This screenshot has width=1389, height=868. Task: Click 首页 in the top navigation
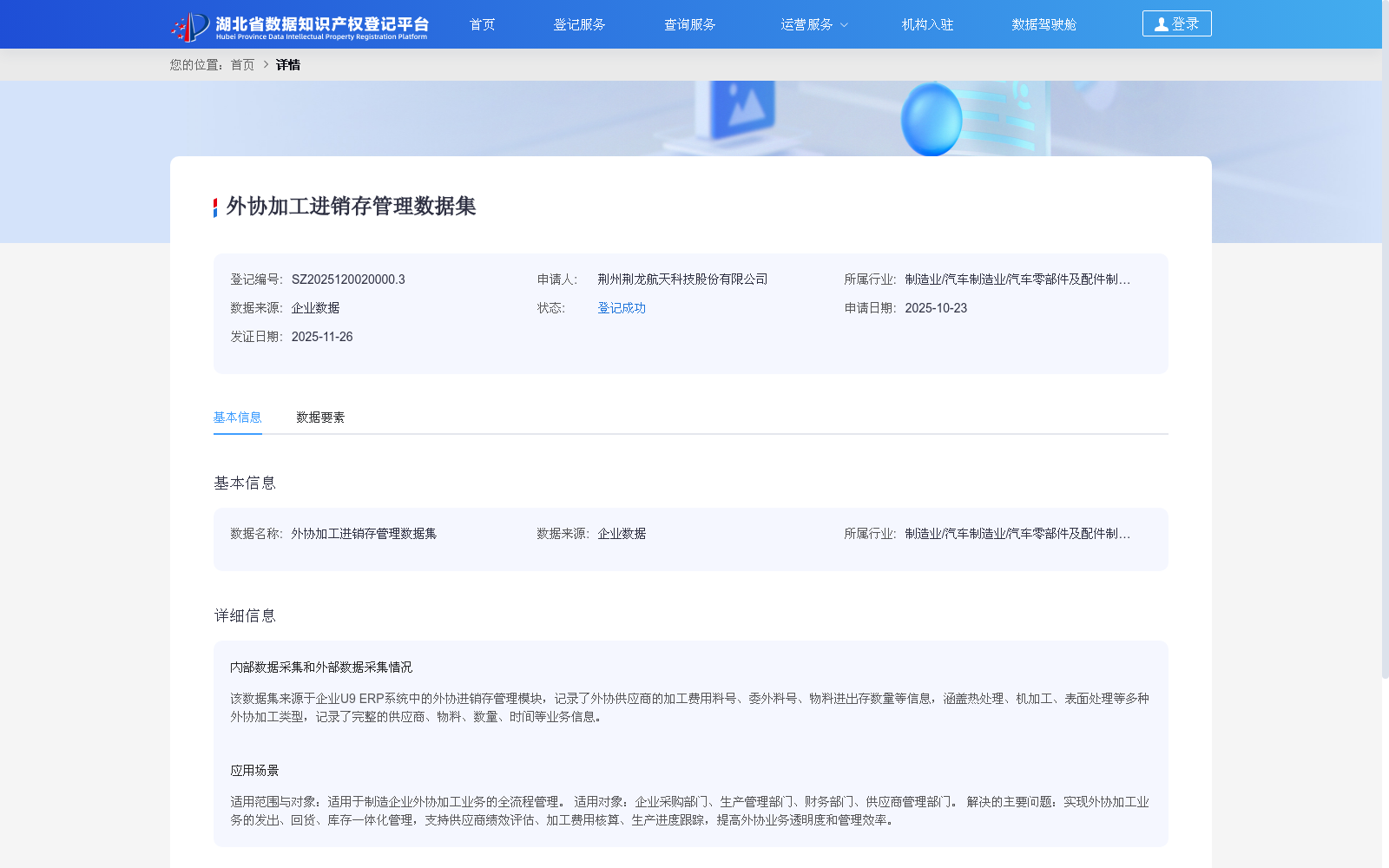482,24
